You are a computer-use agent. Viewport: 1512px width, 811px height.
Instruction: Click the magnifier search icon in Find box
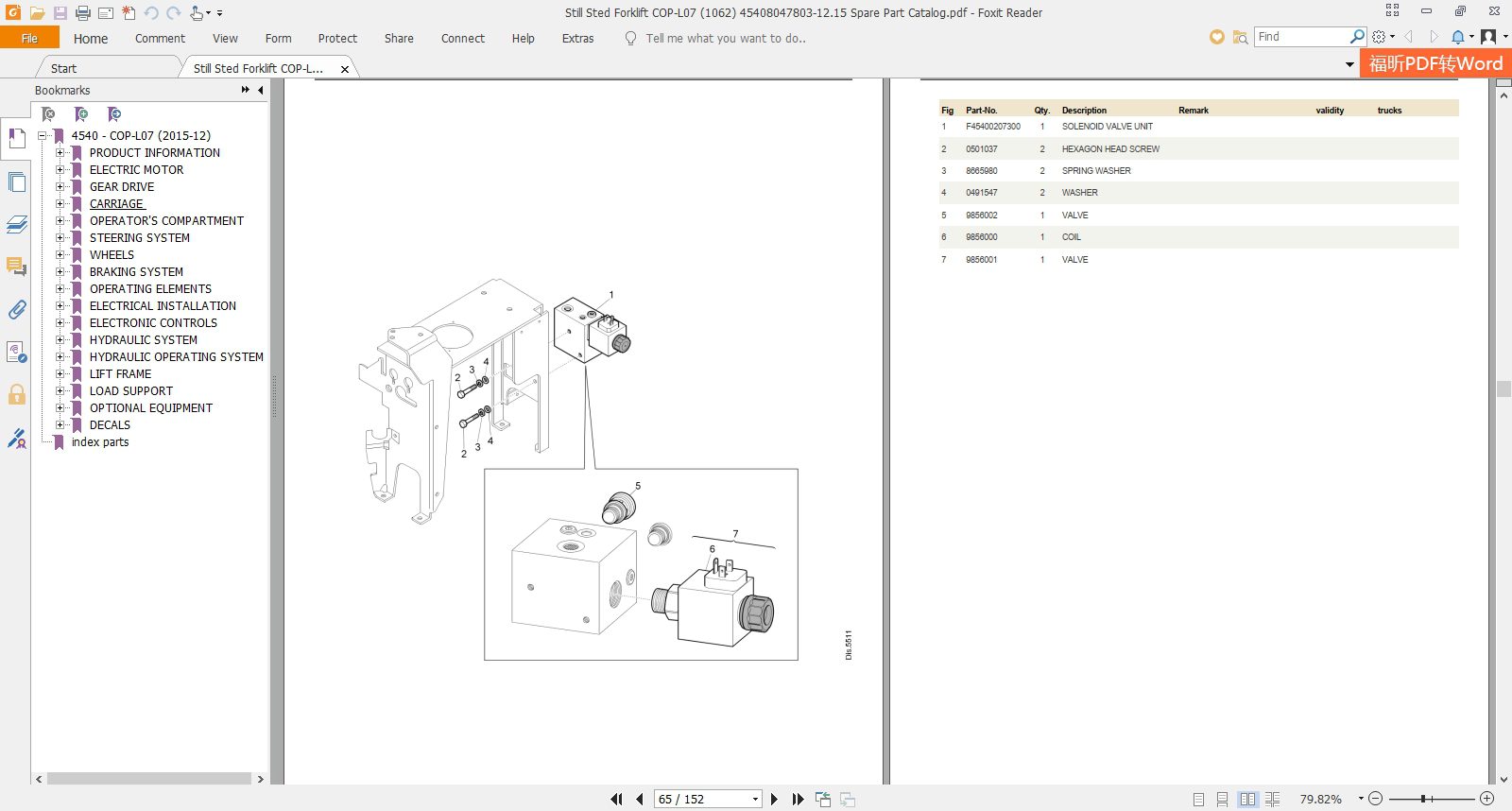tap(1357, 37)
